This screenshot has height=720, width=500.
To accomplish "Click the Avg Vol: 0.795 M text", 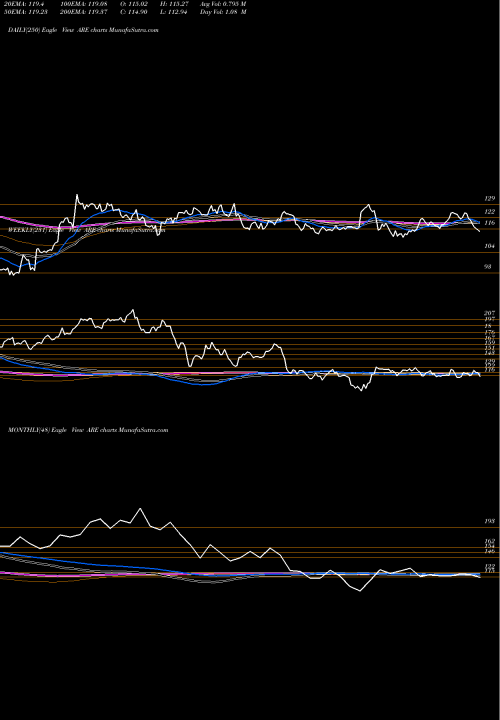I will point(223,4).
